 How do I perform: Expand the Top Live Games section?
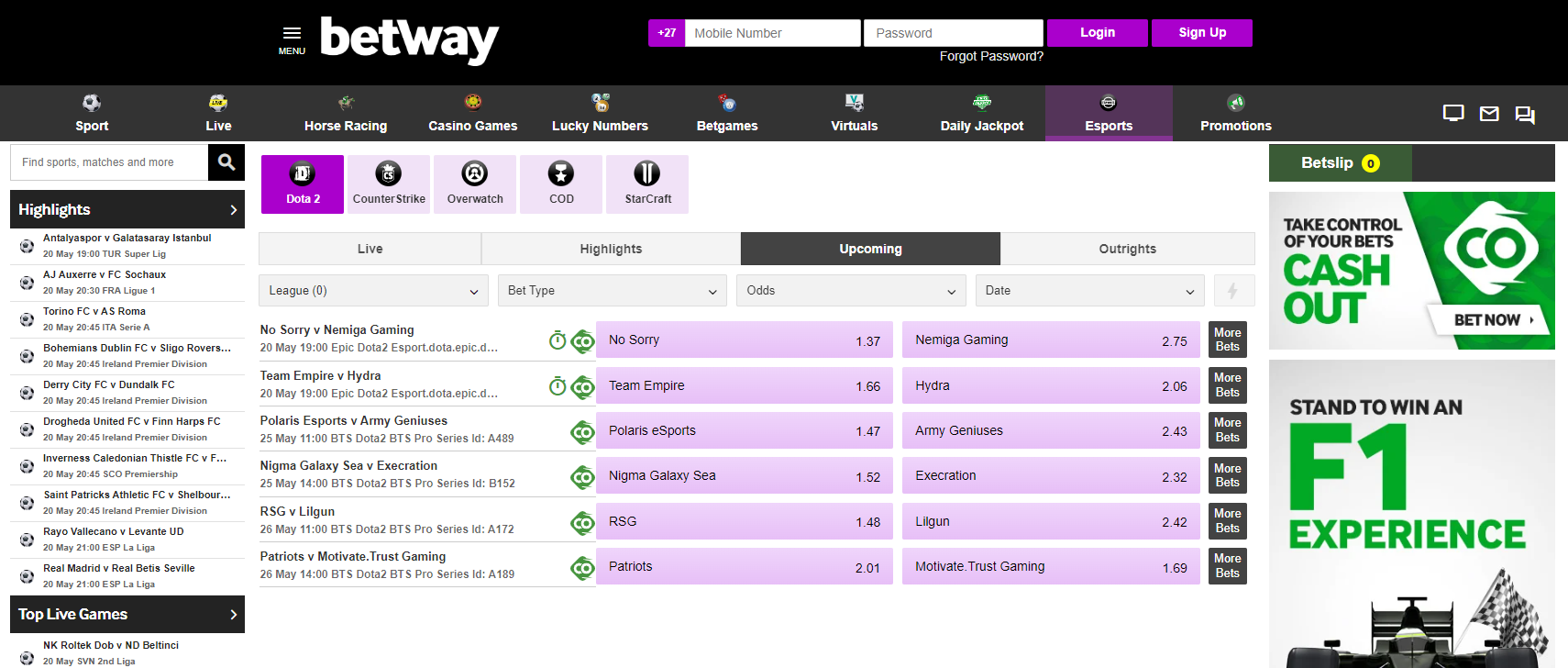(x=127, y=614)
